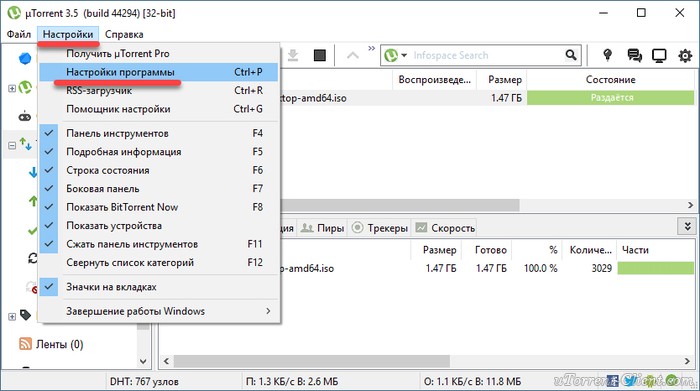This screenshot has width=700, height=391.
Task: Expand the uTorrent logo sidebar tree node
Action: [12, 88]
